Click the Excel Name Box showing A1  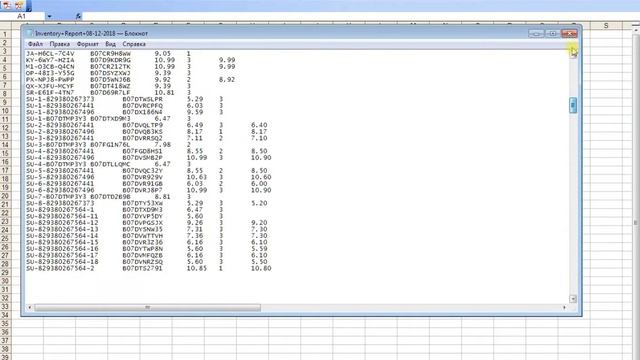point(22,16)
